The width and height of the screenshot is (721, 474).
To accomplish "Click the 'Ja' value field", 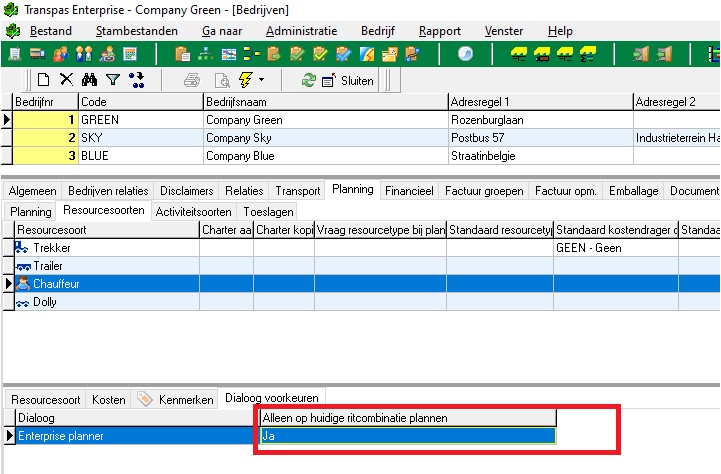I will point(406,436).
